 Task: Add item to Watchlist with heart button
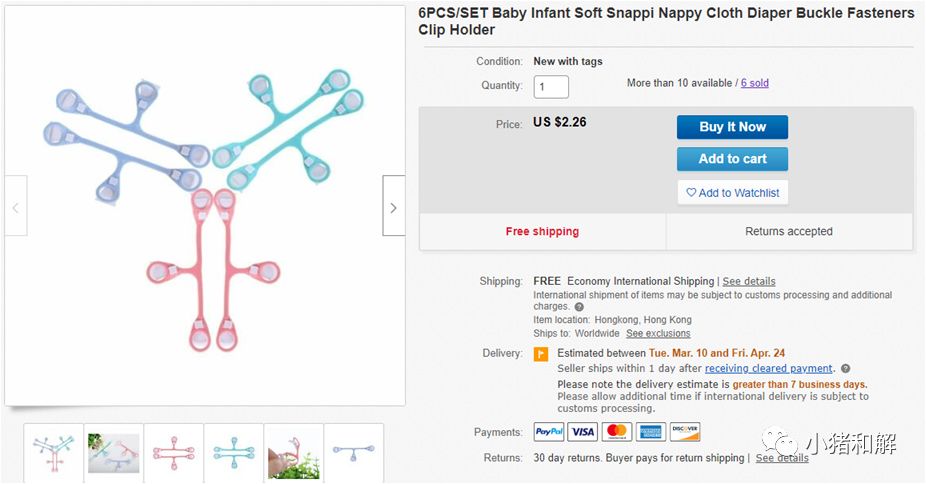coord(732,192)
